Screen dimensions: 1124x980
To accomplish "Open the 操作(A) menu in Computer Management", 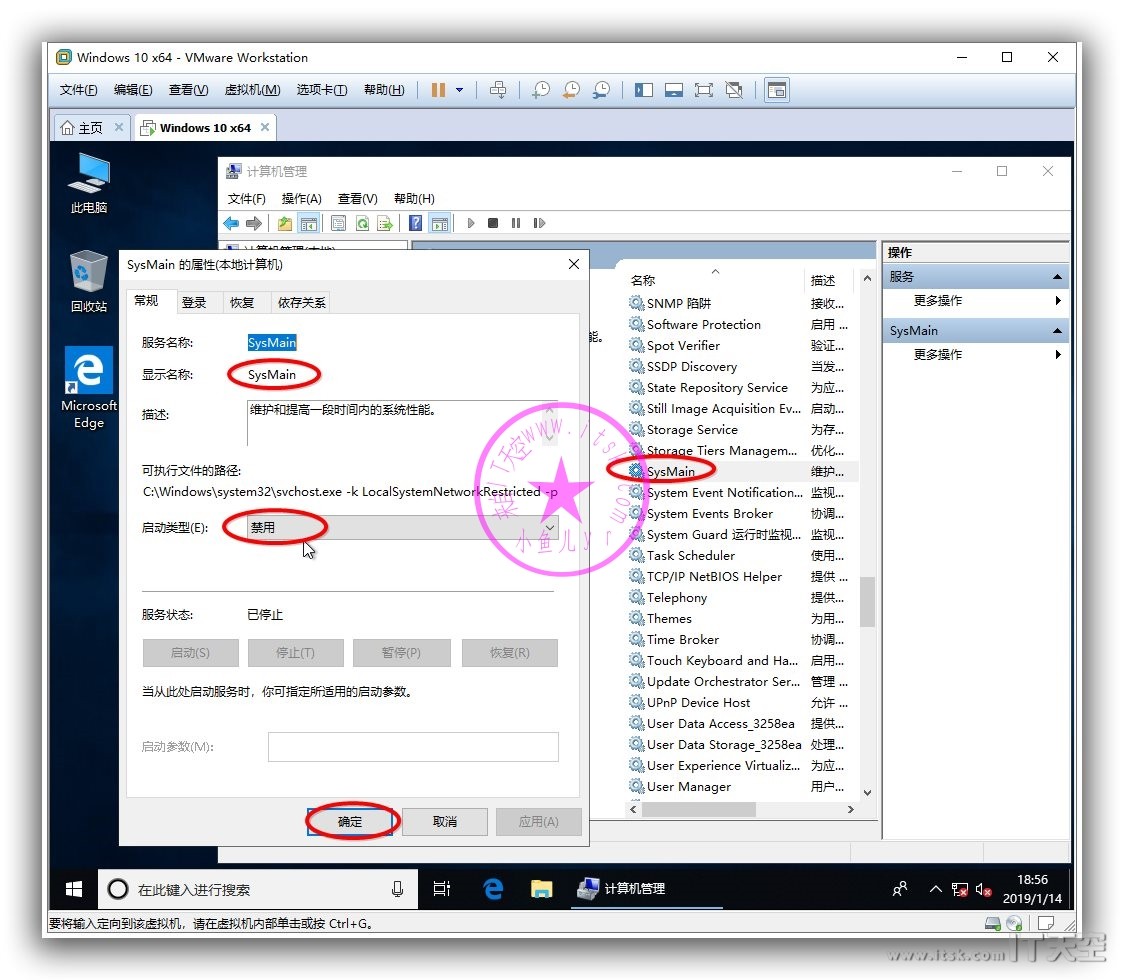I will tap(301, 199).
